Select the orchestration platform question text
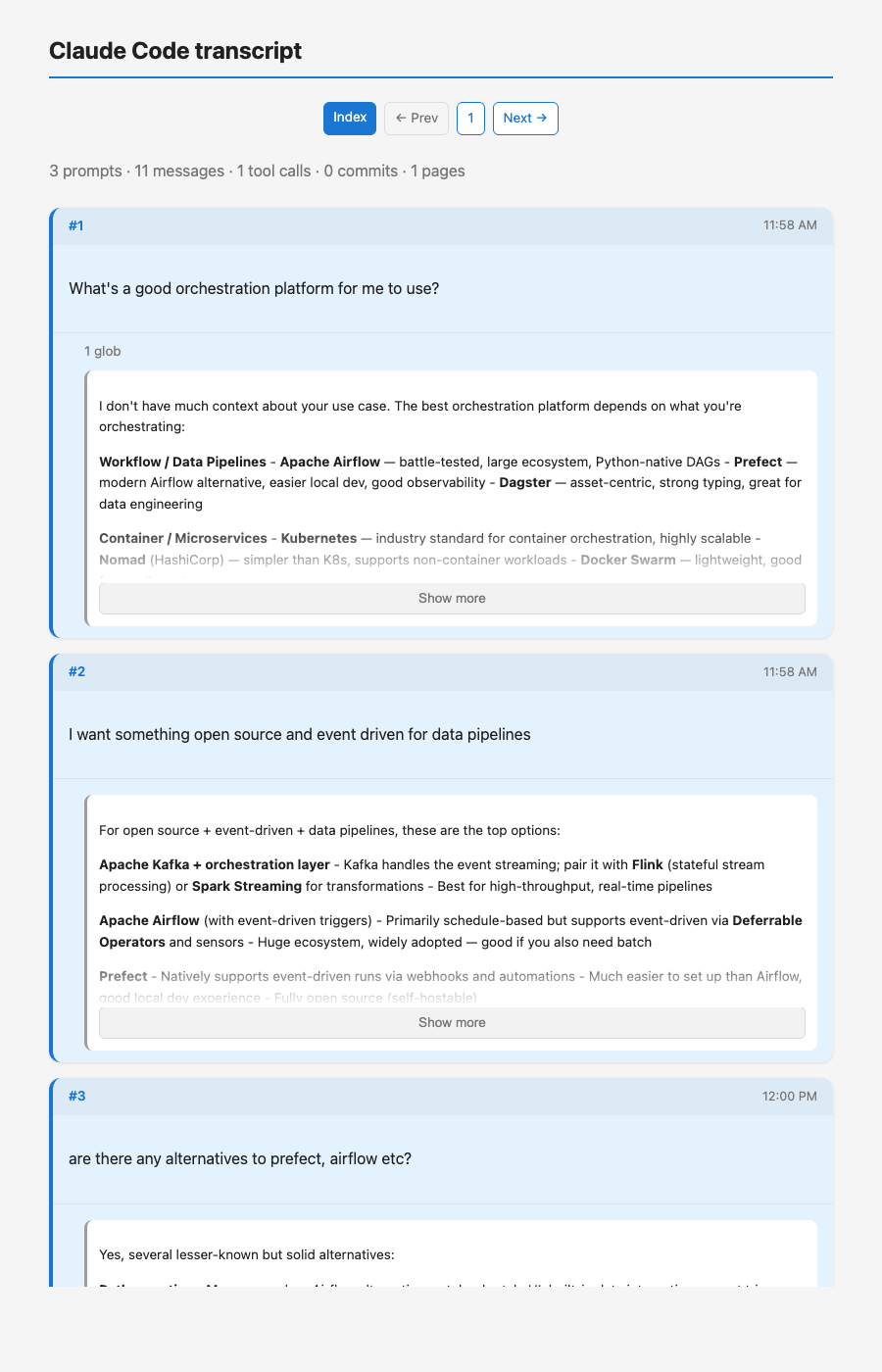 [x=253, y=288]
